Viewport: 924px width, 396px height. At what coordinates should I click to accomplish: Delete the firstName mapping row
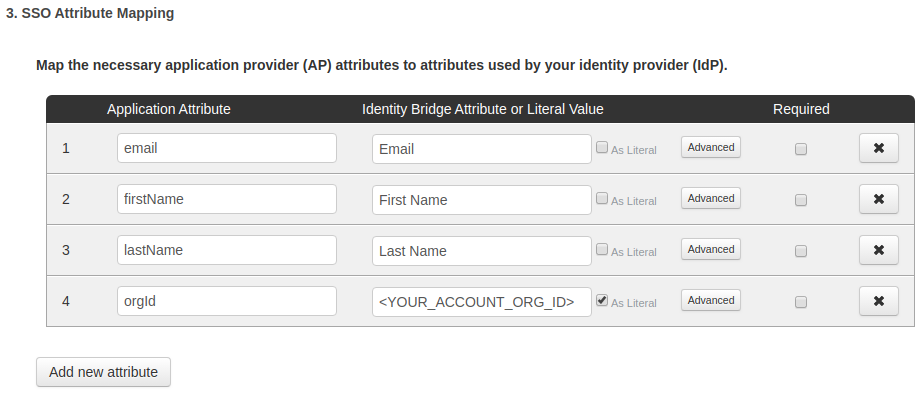click(879, 199)
